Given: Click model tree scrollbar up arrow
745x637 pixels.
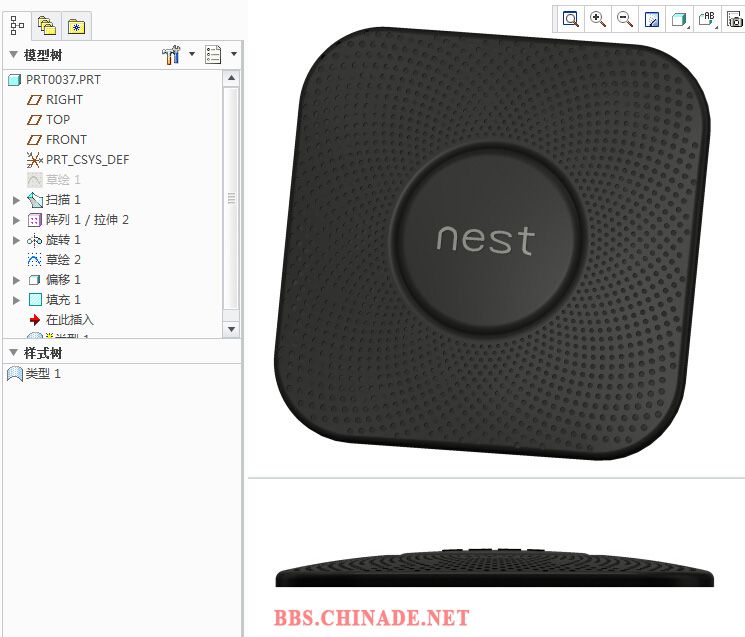Looking at the screenshot, I should point(231,77).
